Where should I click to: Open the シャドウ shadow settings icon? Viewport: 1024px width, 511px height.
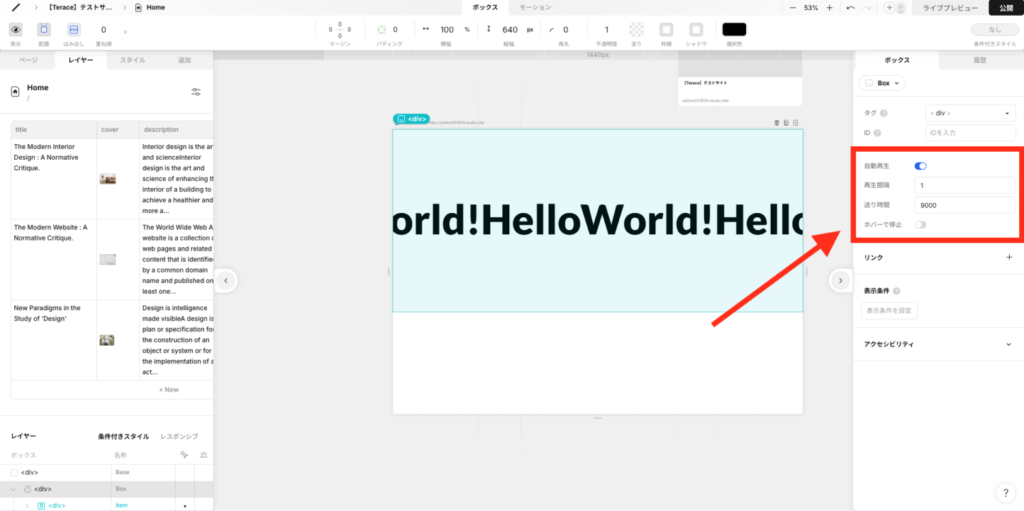click(696, 30)
